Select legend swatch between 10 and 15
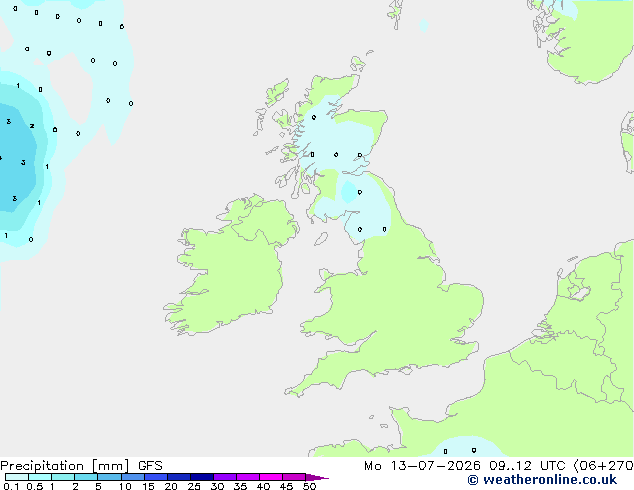The height and width of the screenshot is (490, 634). pos(132,477)
